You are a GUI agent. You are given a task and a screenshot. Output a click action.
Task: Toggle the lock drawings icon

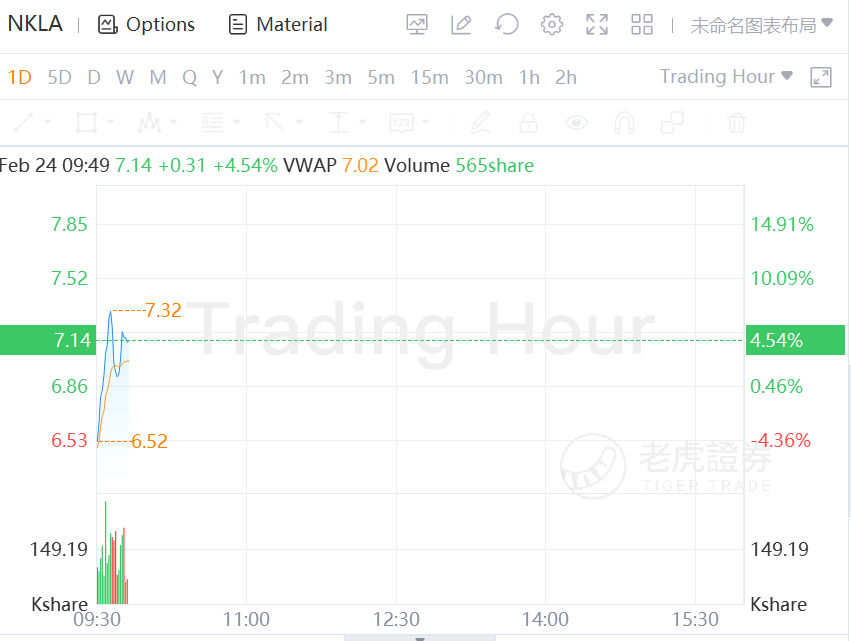tap(528, 123)
